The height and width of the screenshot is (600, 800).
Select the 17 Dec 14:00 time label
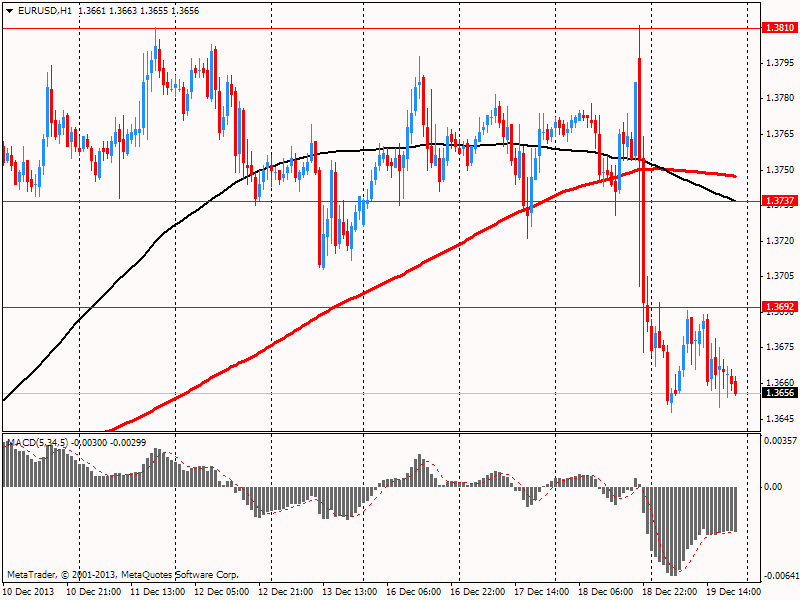[x=542, y=592]
